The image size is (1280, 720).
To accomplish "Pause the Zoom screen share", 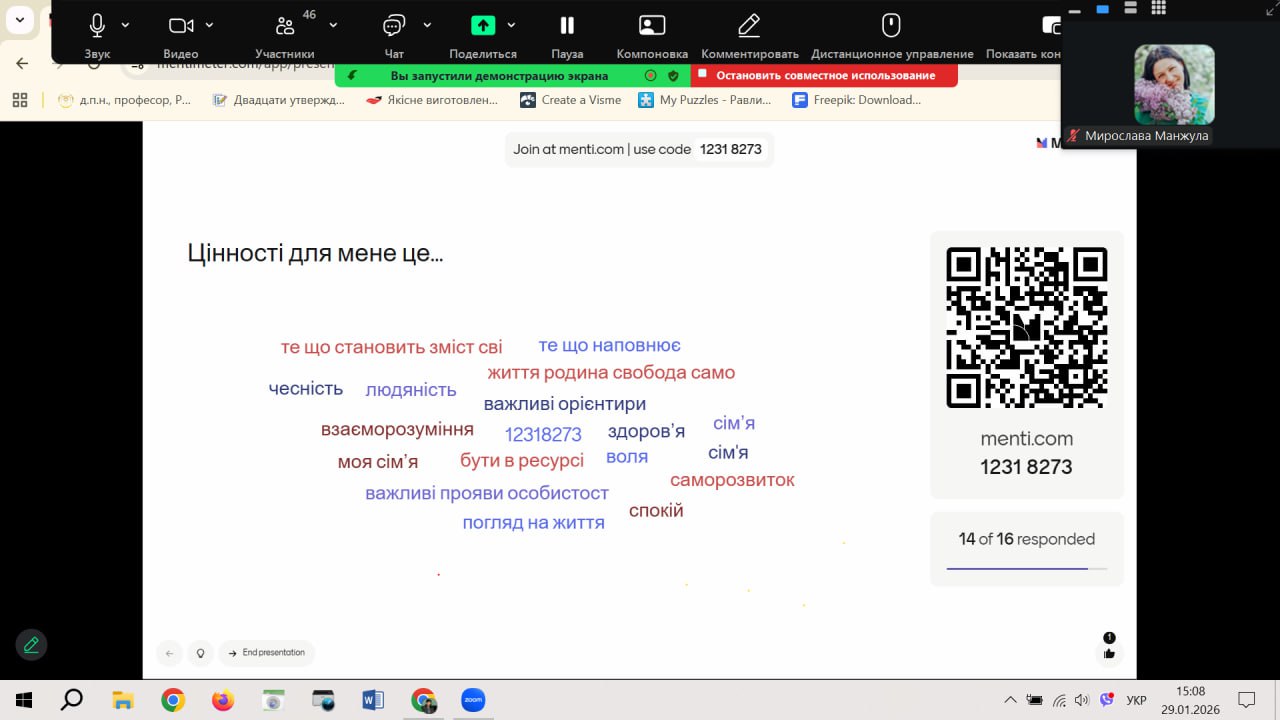I will coord(567,26).
